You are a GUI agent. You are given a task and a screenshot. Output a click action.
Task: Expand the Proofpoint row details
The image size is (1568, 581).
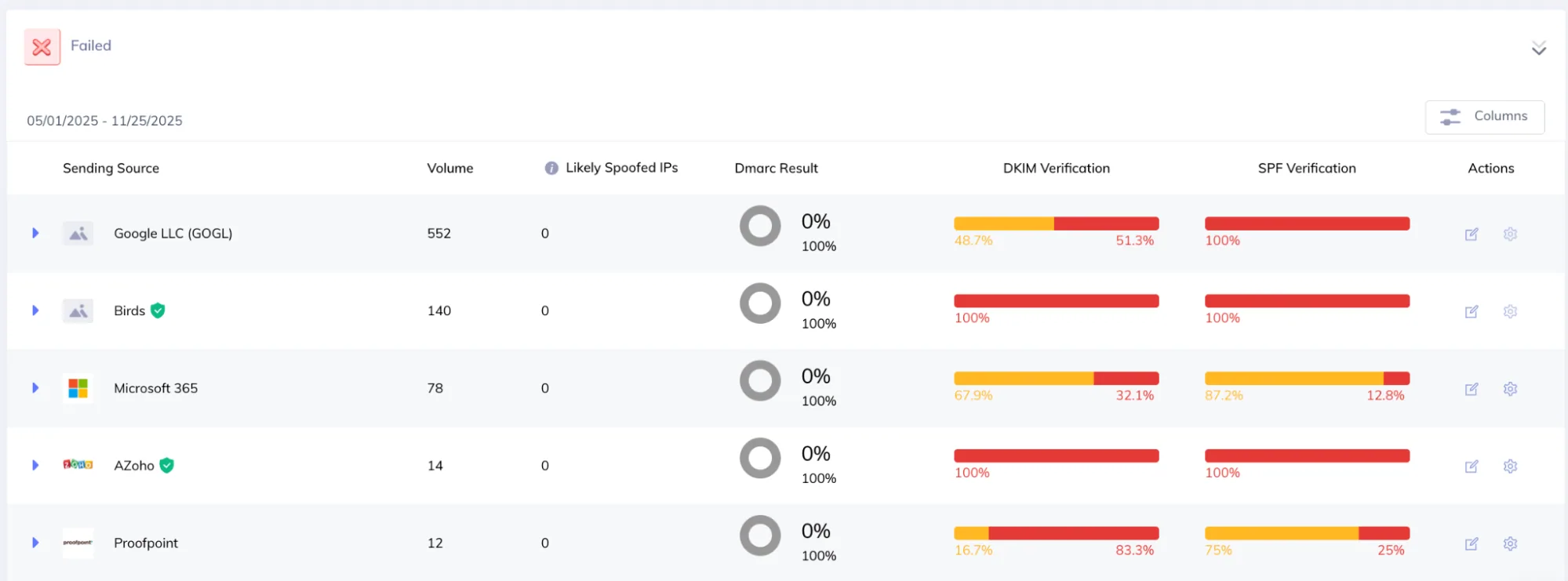[35, 543]
